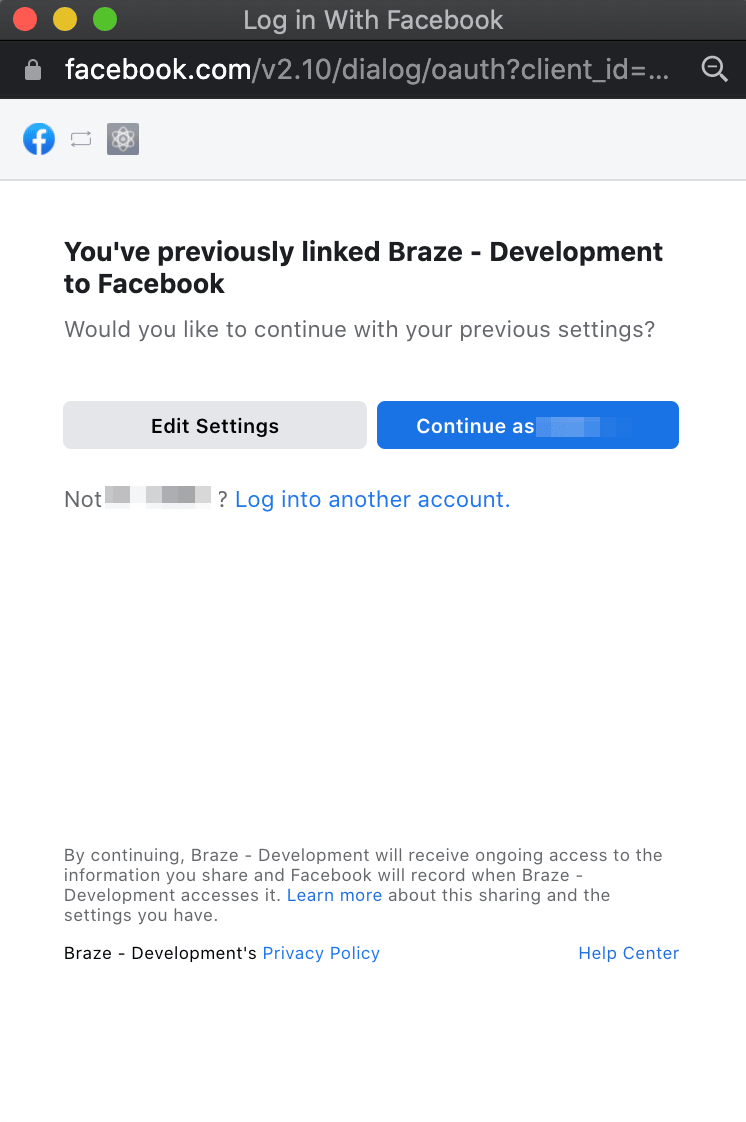Click the heading about linking Braze - Development

click(363, 267)
